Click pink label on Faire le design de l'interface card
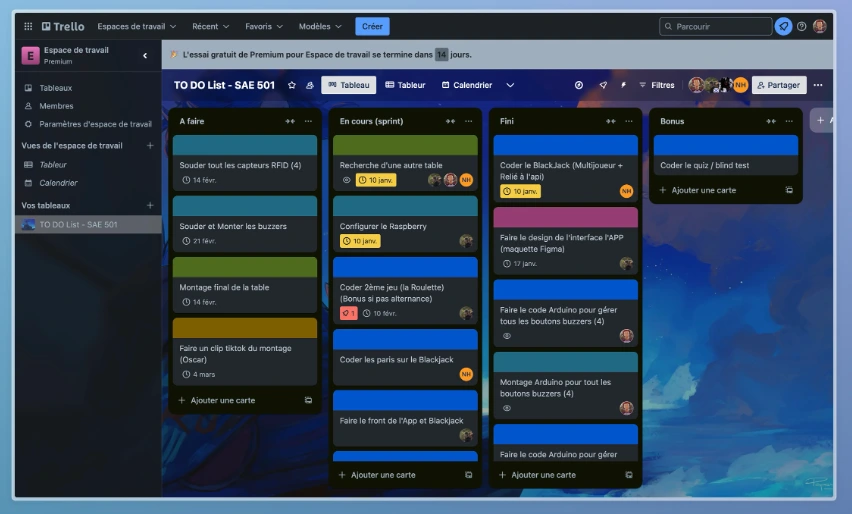This screenshot has height=514, width=852. tap(566, 217)
